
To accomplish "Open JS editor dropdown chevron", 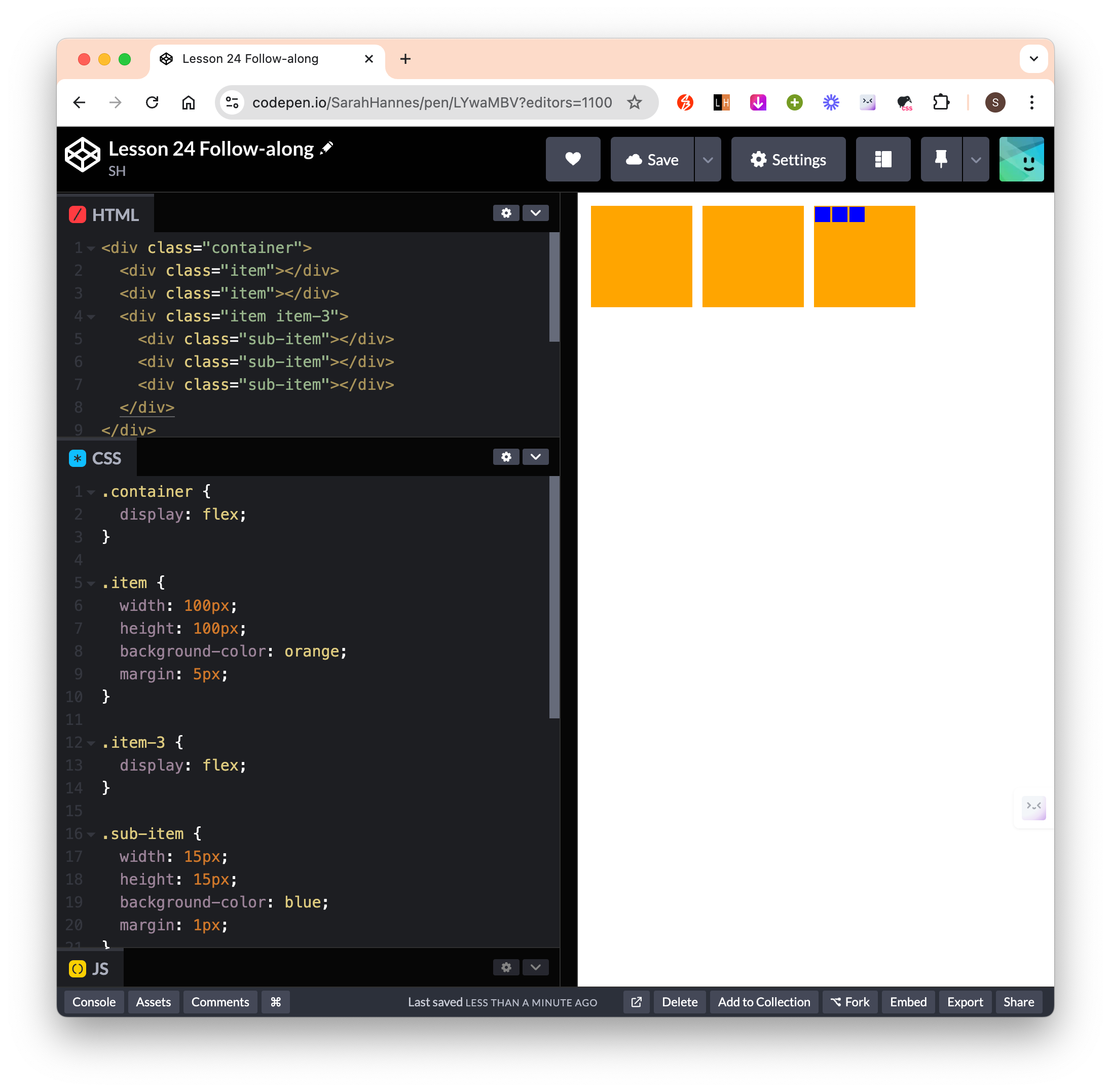I will (535, 968).
